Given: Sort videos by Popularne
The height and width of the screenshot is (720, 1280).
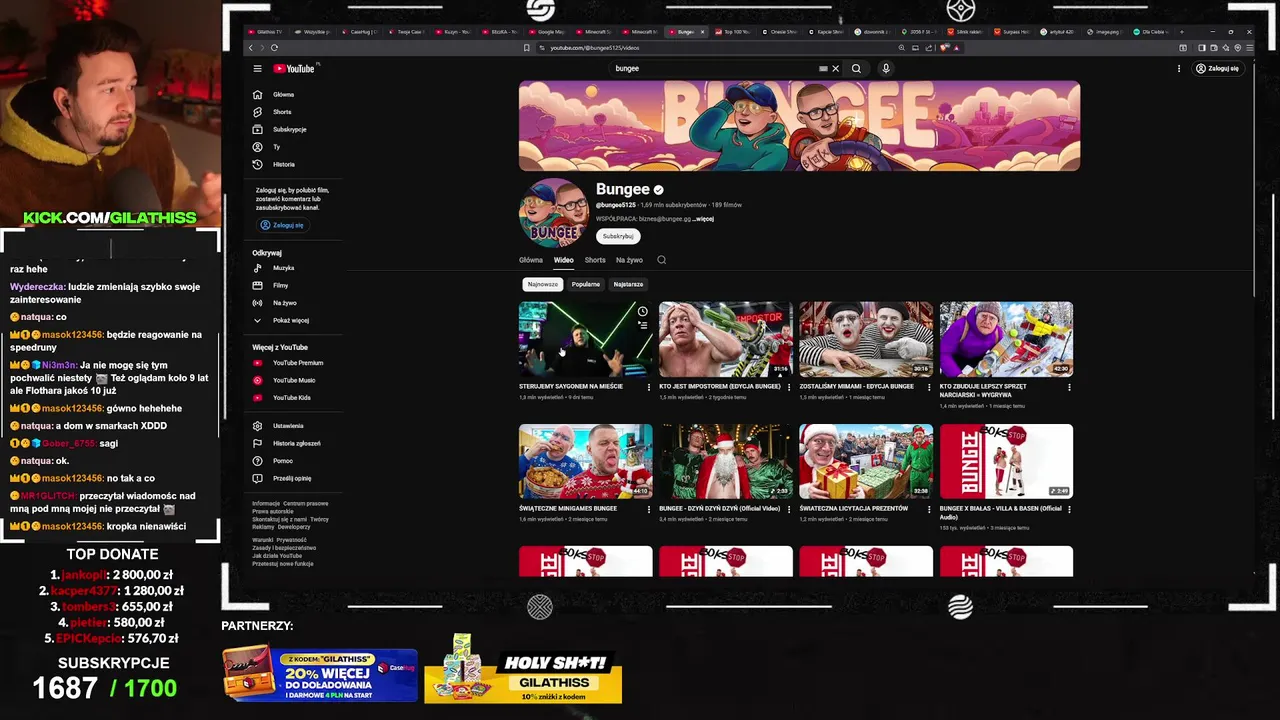Looking at the screenshot, I should 586,284.
